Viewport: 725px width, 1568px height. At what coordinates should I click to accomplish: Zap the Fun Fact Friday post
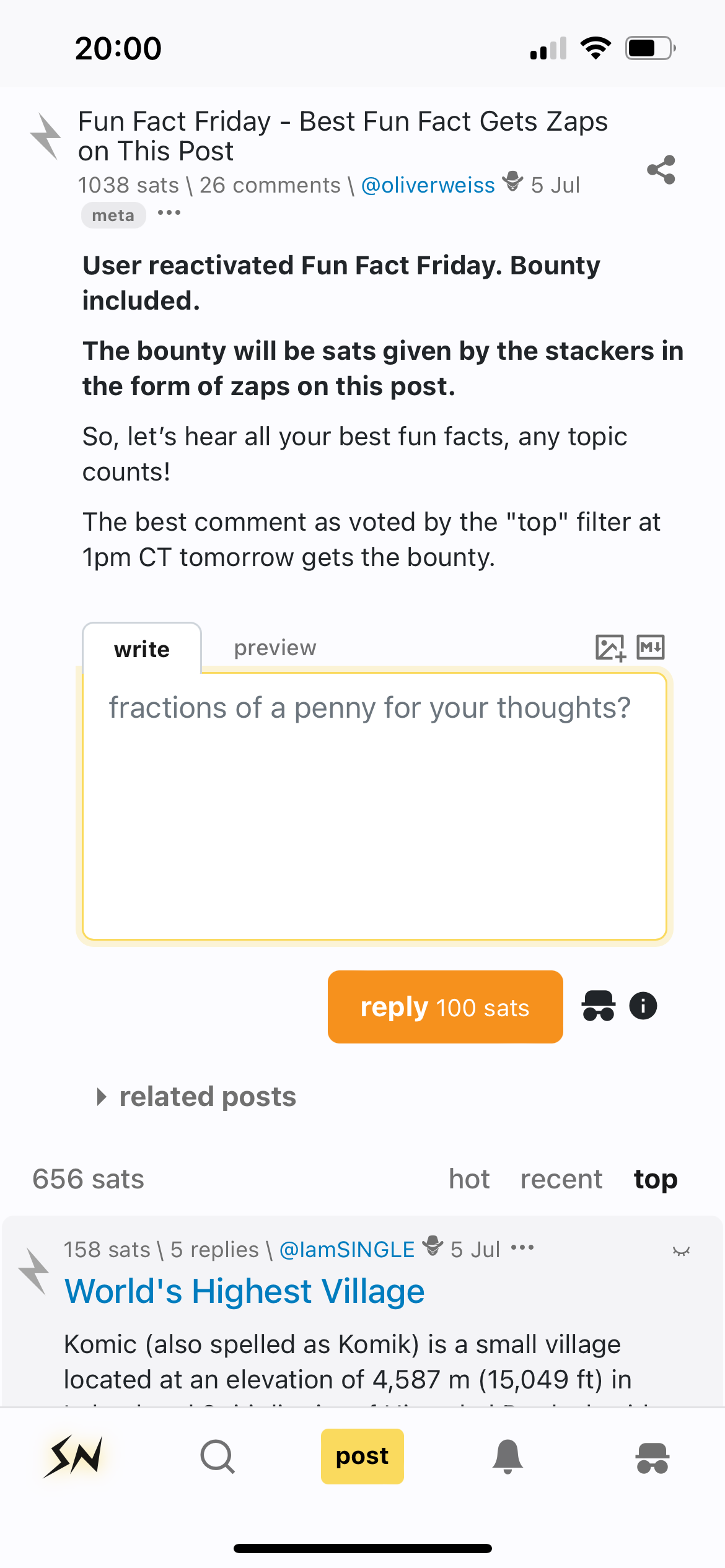[46, 136]
